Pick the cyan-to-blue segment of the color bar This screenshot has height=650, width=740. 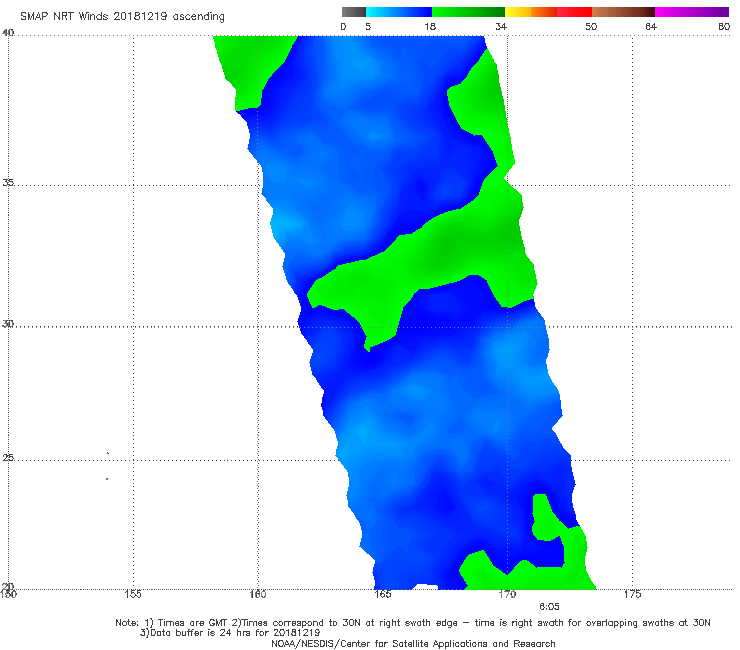(x=399, y=12)
